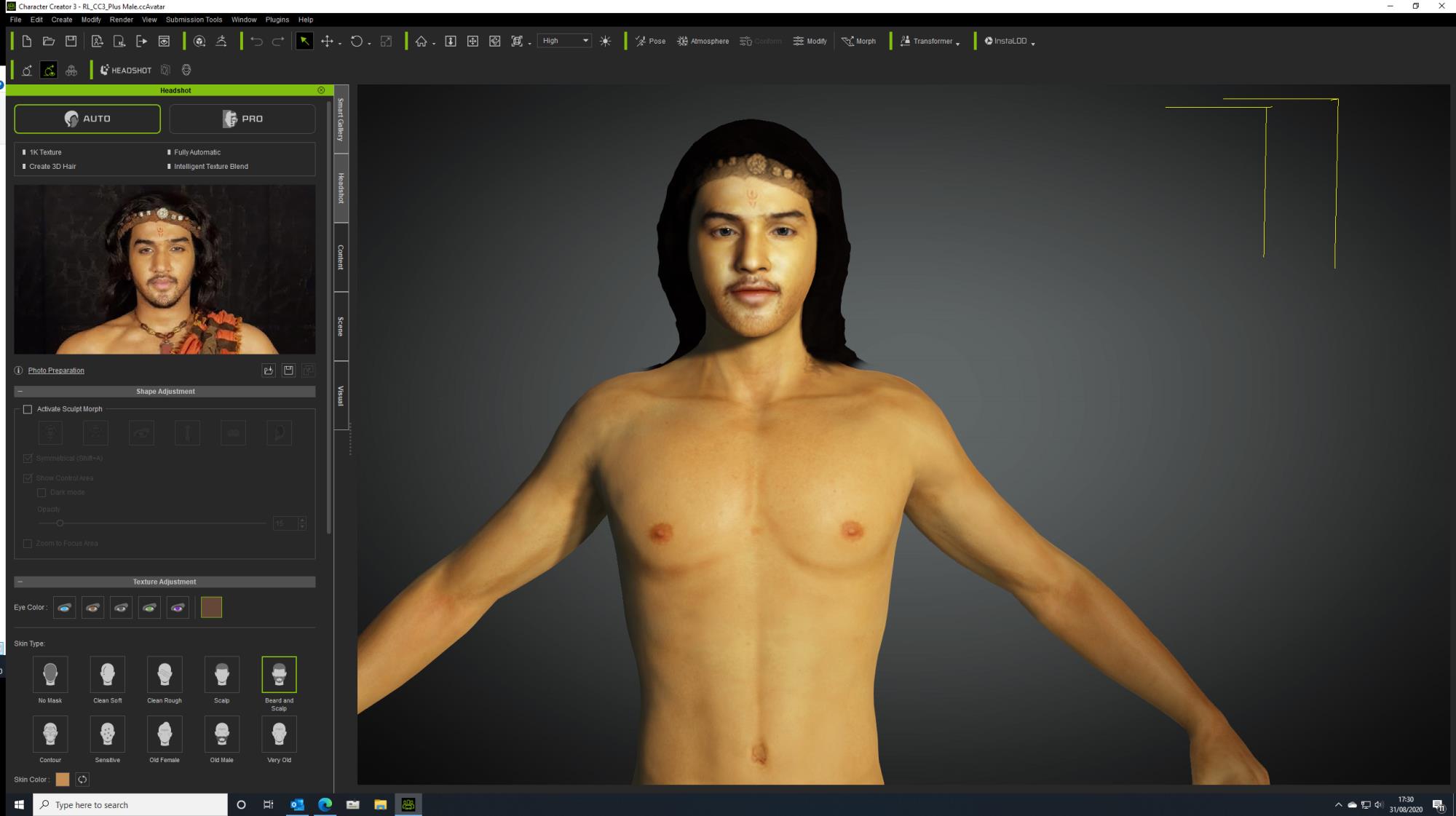The image size is (1456, 816).
Task: Toggle the Dark mode checkbox
Action: pyautogui.click(x=41, y=493)
